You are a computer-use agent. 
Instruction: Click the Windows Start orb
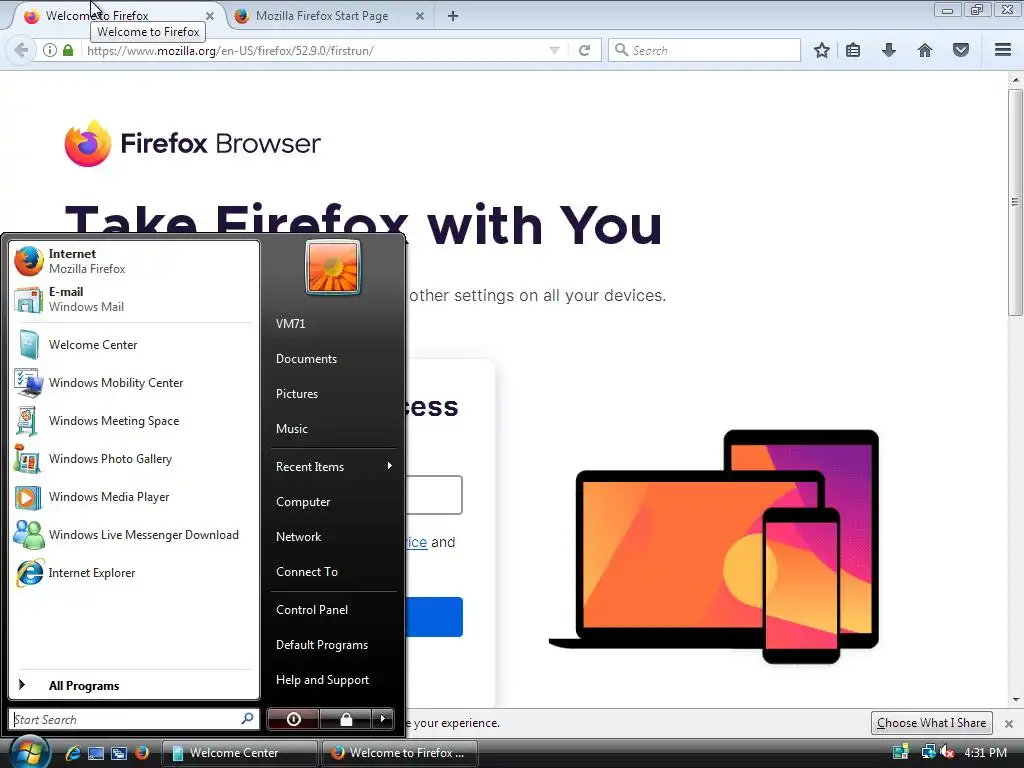(29, 752)
